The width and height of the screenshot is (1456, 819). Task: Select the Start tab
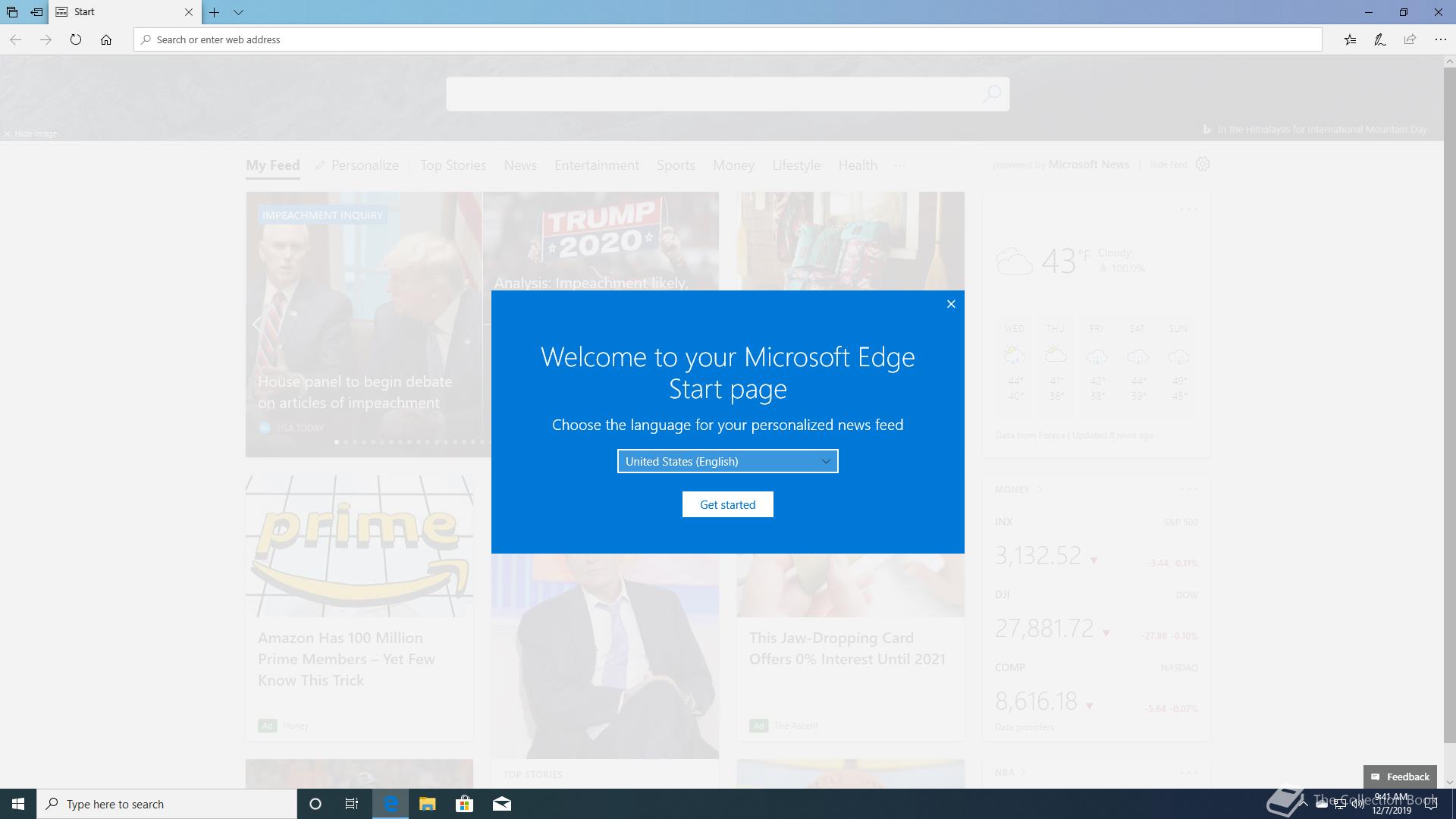(x=125, y=12)
